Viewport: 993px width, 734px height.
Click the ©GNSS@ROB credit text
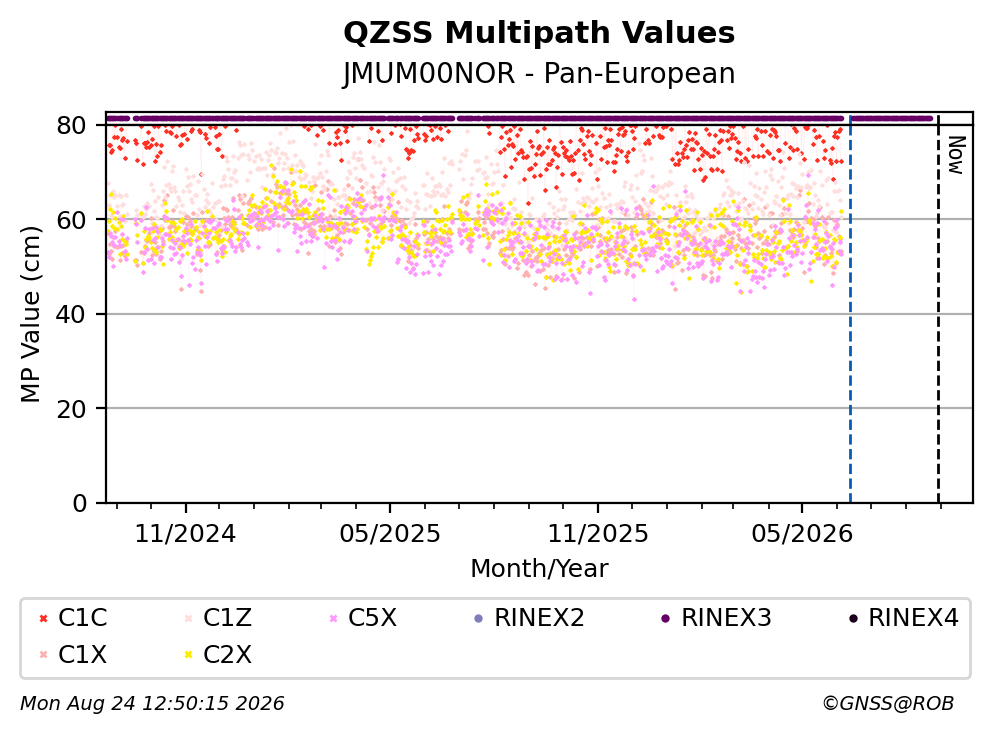pos(888,703)
